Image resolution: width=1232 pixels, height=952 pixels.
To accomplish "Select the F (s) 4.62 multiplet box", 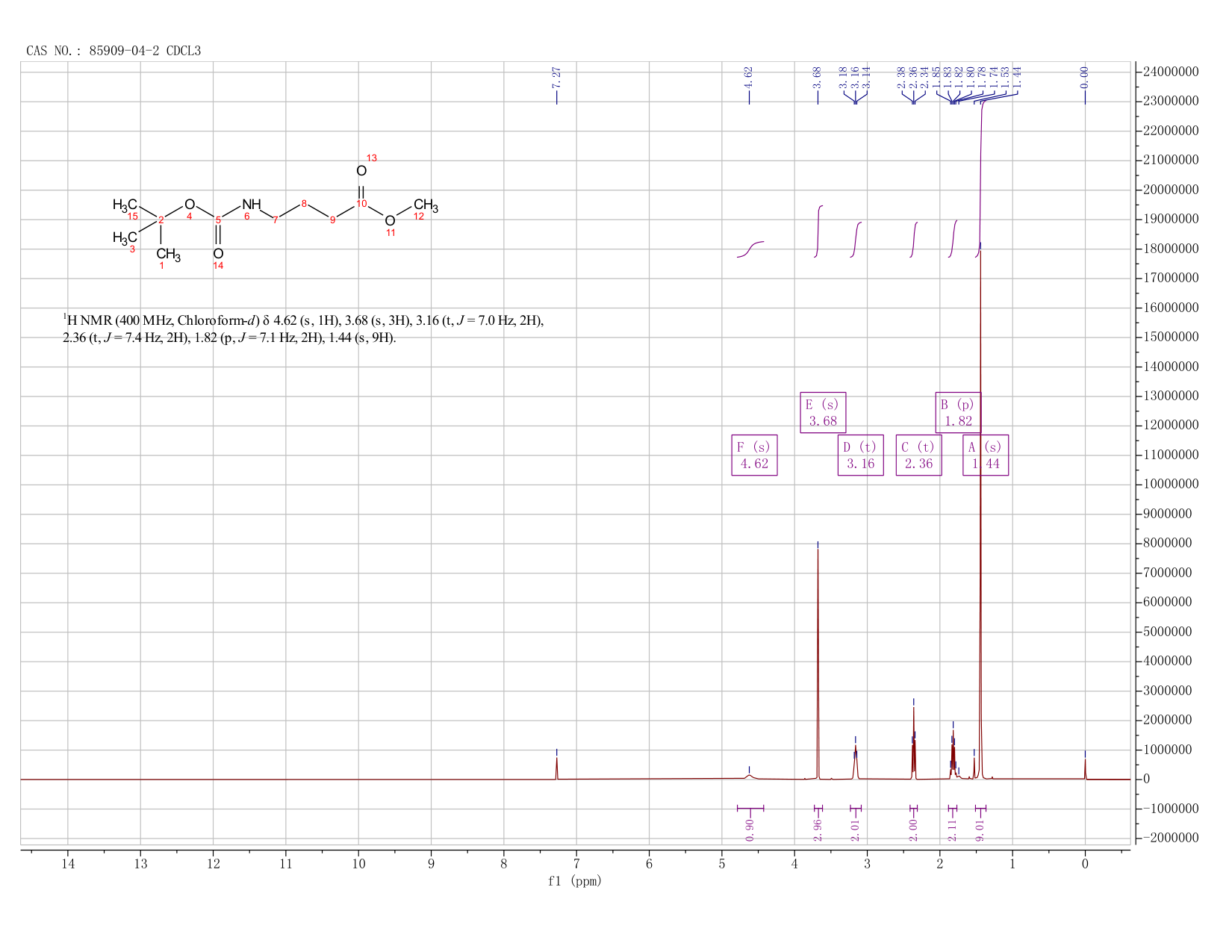I will click(x=754, y=455).
